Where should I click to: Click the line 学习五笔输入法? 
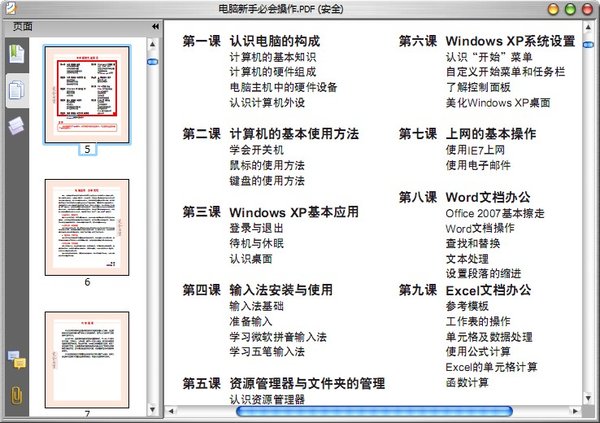[267, 351]
